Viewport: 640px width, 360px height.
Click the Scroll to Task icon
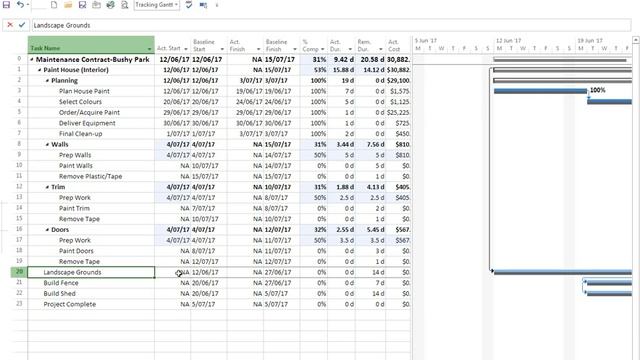203,5
